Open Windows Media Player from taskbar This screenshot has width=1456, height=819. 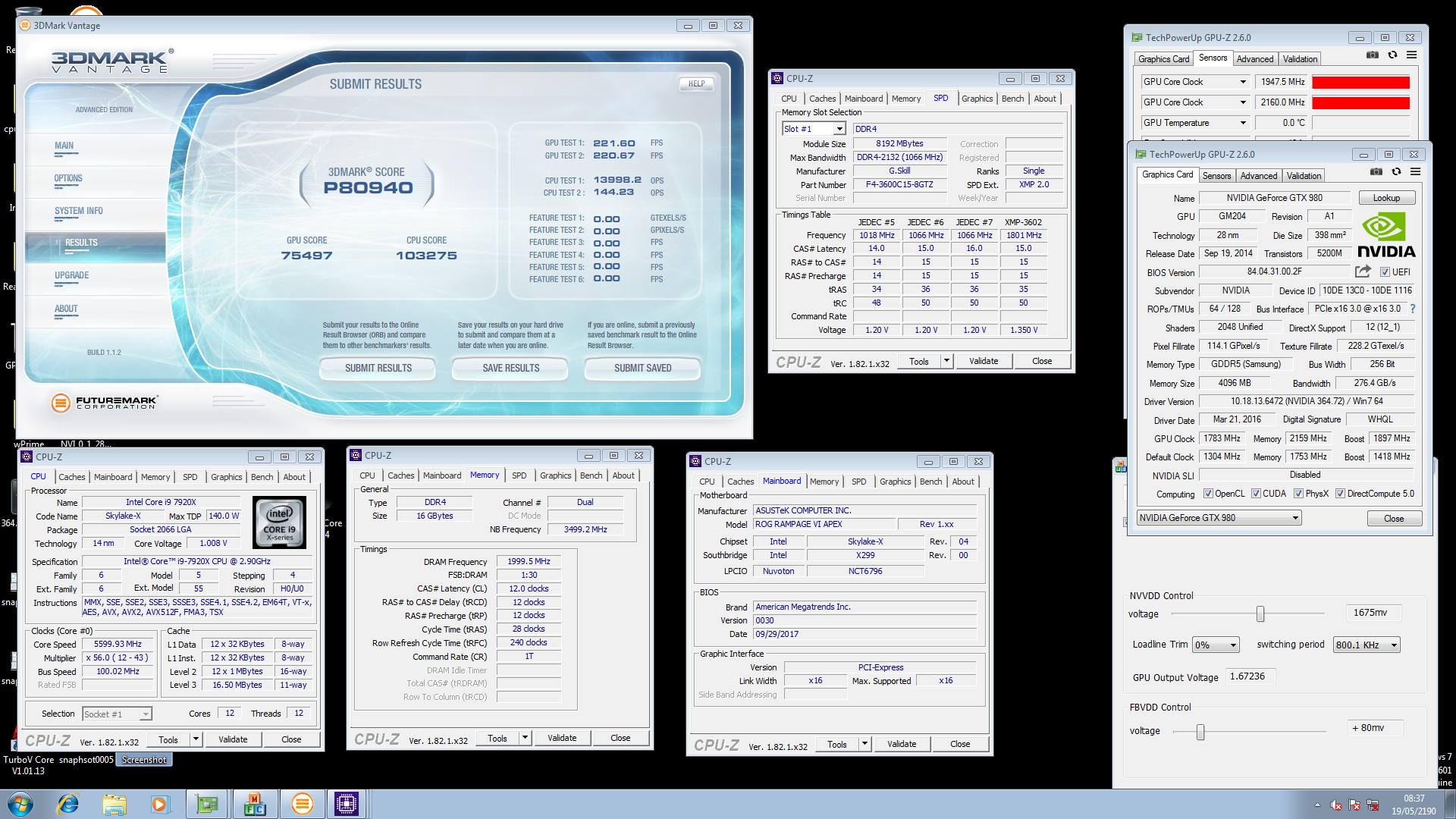click(x=160, y=804)
